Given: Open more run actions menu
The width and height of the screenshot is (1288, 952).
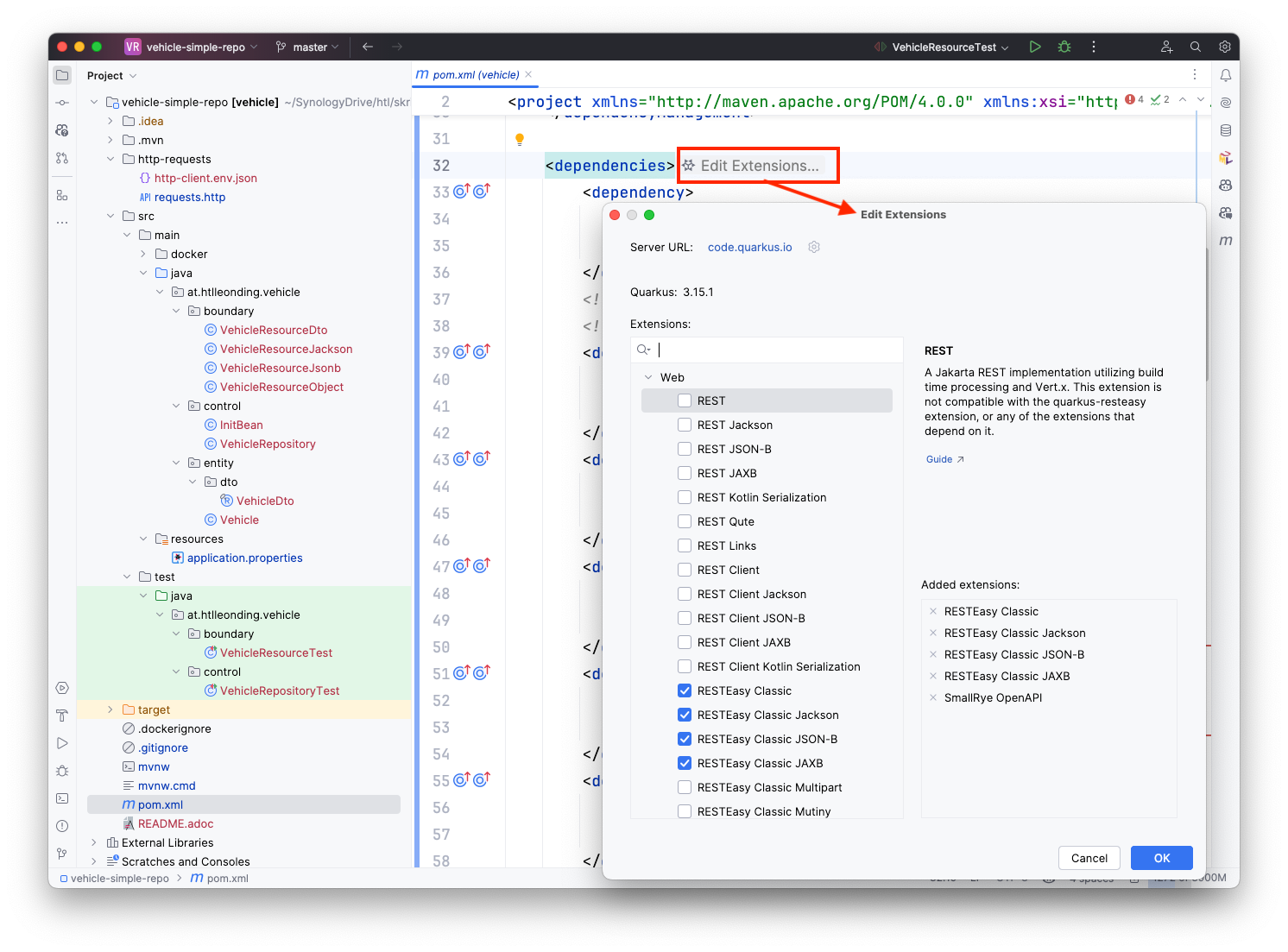Looking at the screenshot, I should tap(1094, 47).
